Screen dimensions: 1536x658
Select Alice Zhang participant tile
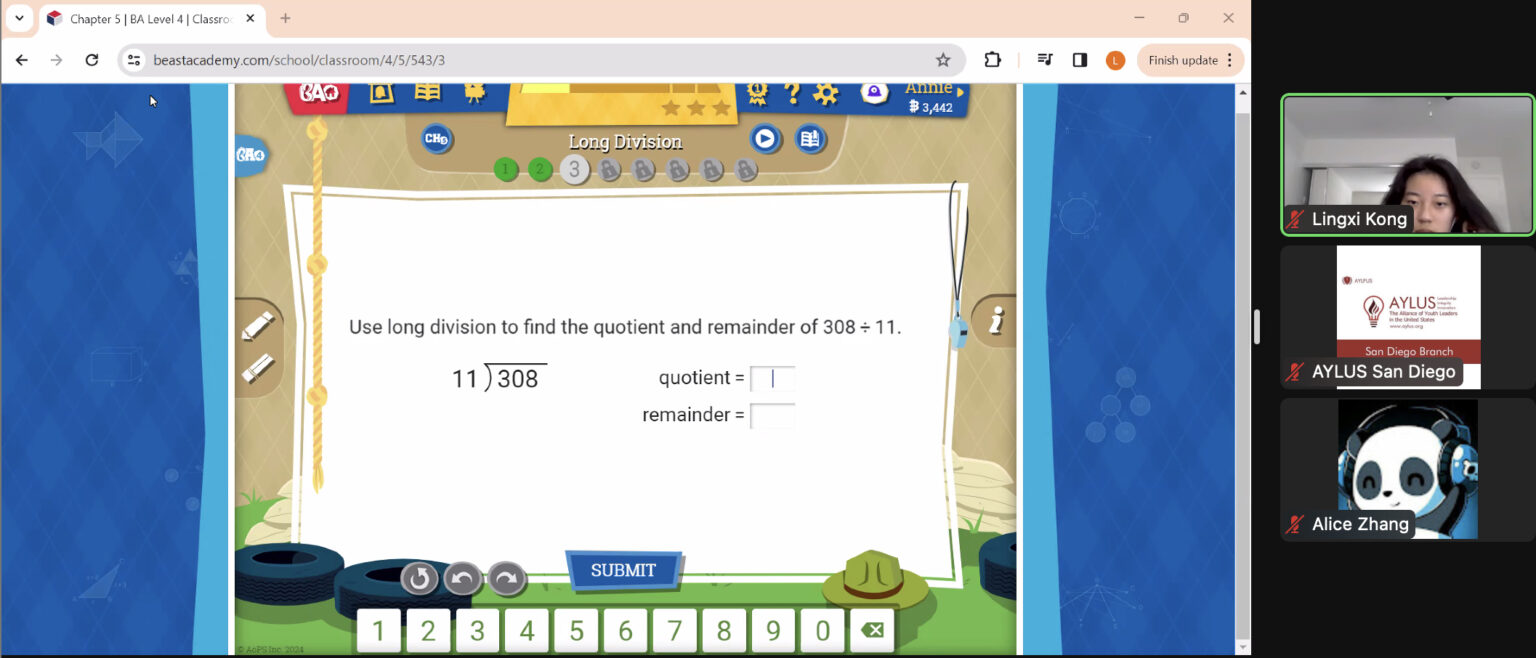coord(1407,470)
